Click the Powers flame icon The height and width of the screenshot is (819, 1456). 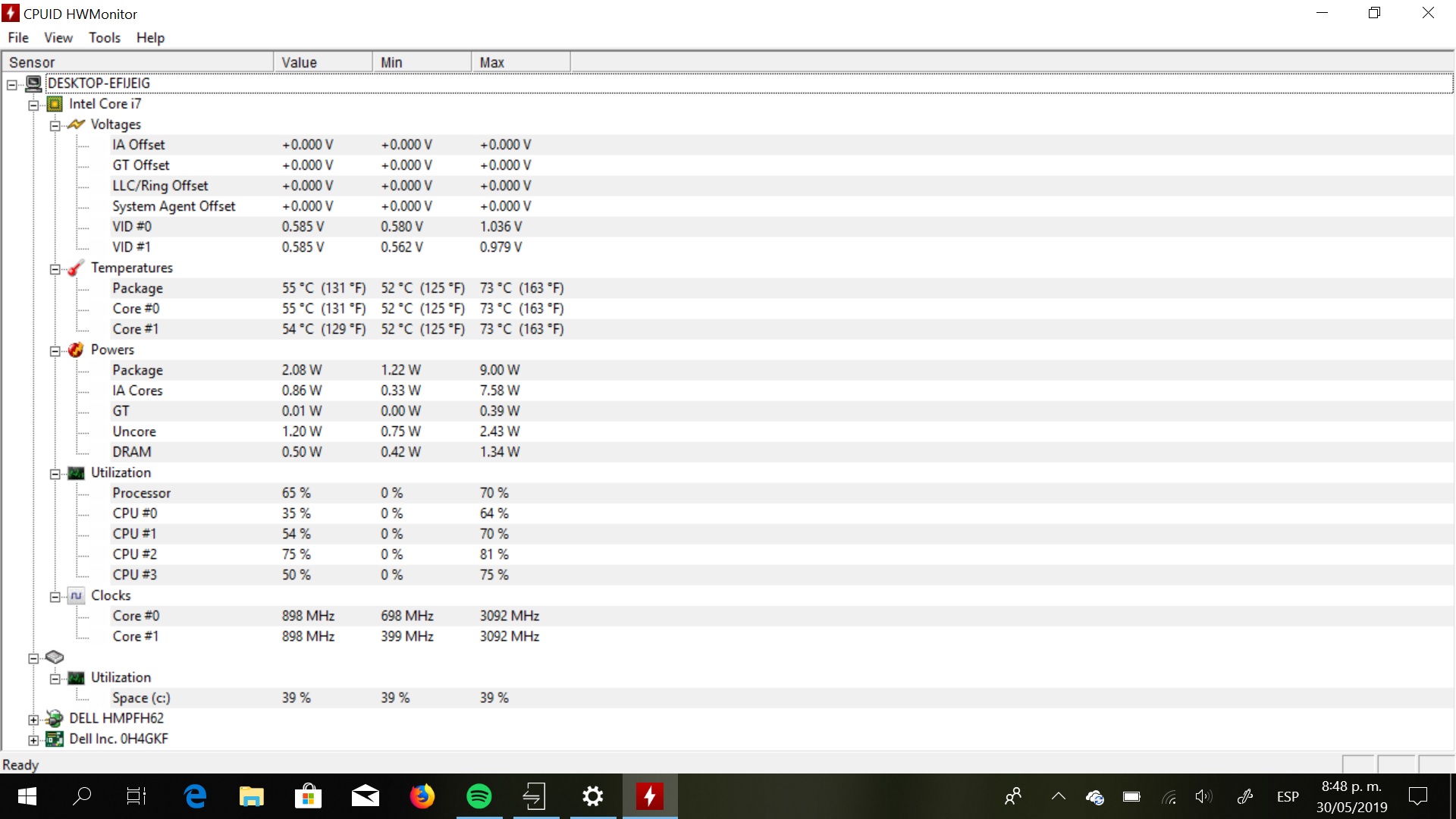(x=76, y=350)
